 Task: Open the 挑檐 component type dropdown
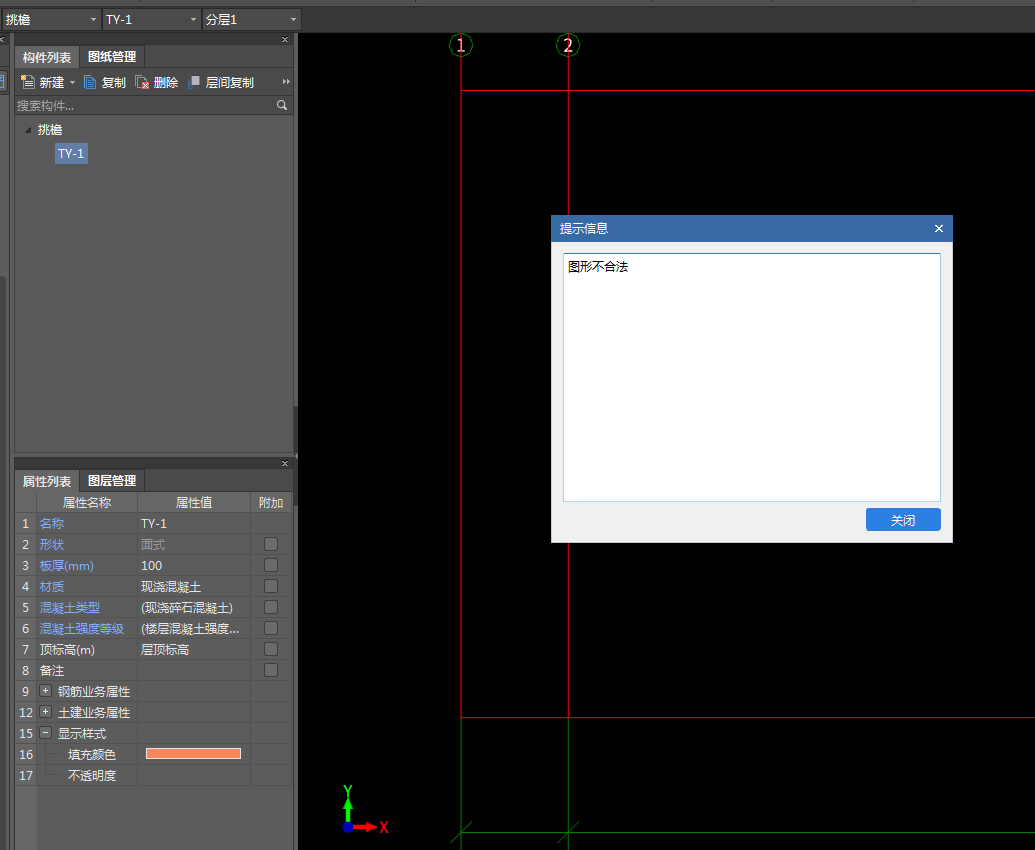click(x=93, y=20)
